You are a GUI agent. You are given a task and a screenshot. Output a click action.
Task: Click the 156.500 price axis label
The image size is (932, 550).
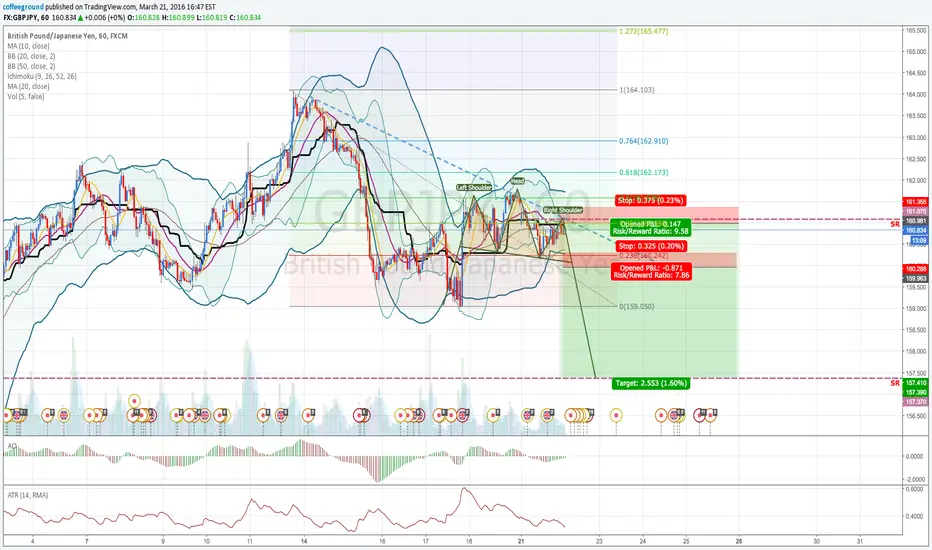(x=916, y=416)
